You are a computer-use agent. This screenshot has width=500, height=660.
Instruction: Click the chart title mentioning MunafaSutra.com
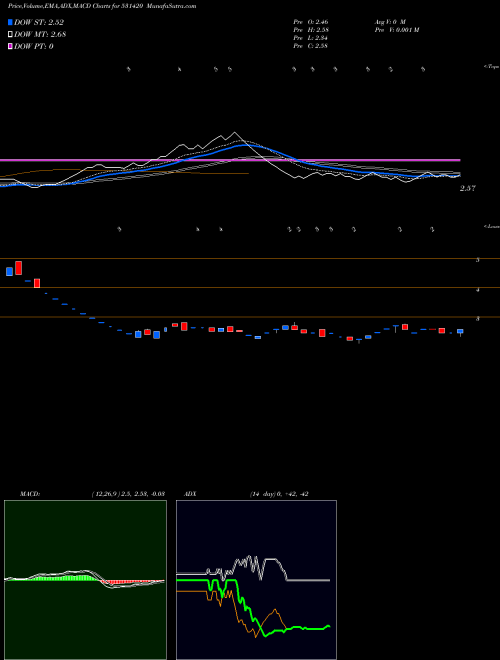click(x=102, y=6)
